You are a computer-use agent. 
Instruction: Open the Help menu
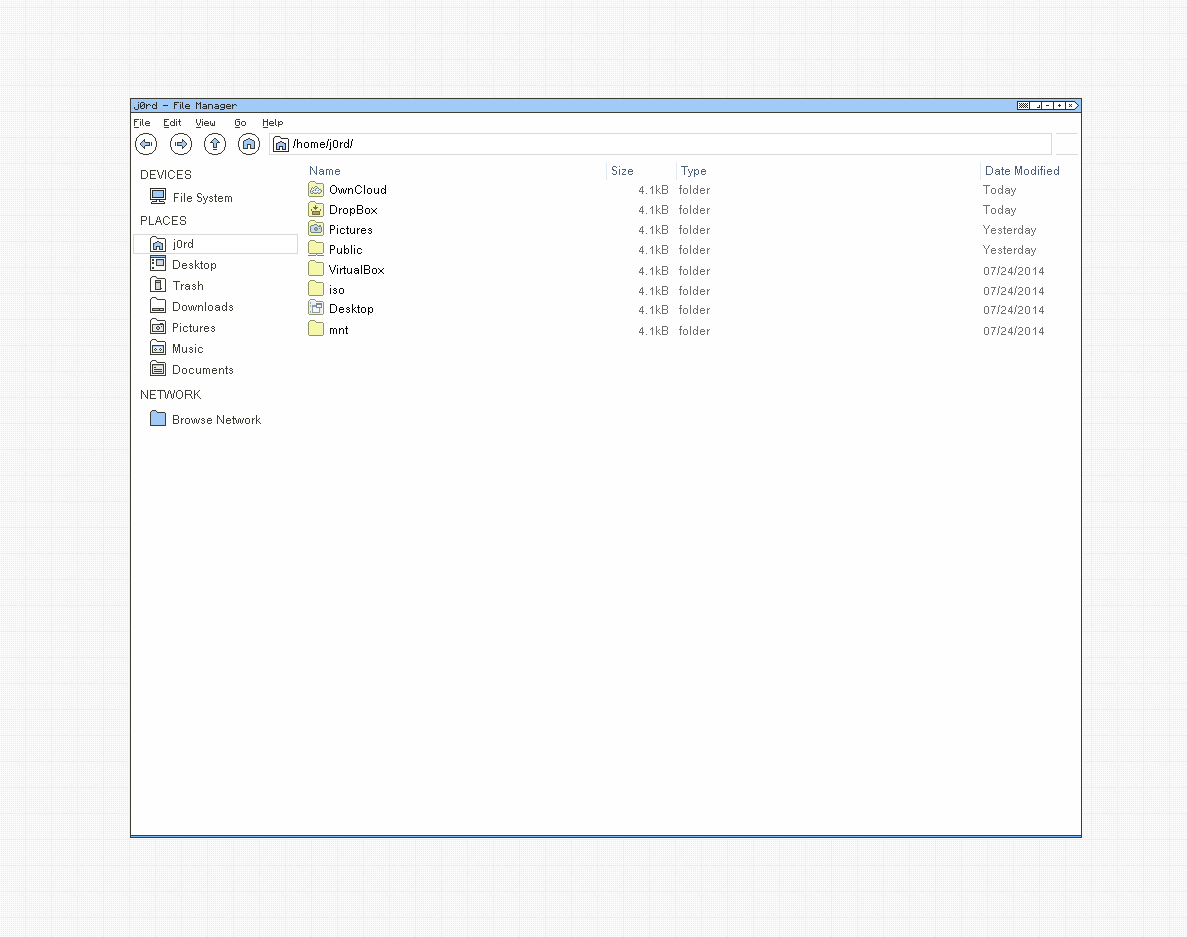pos(273,123)
